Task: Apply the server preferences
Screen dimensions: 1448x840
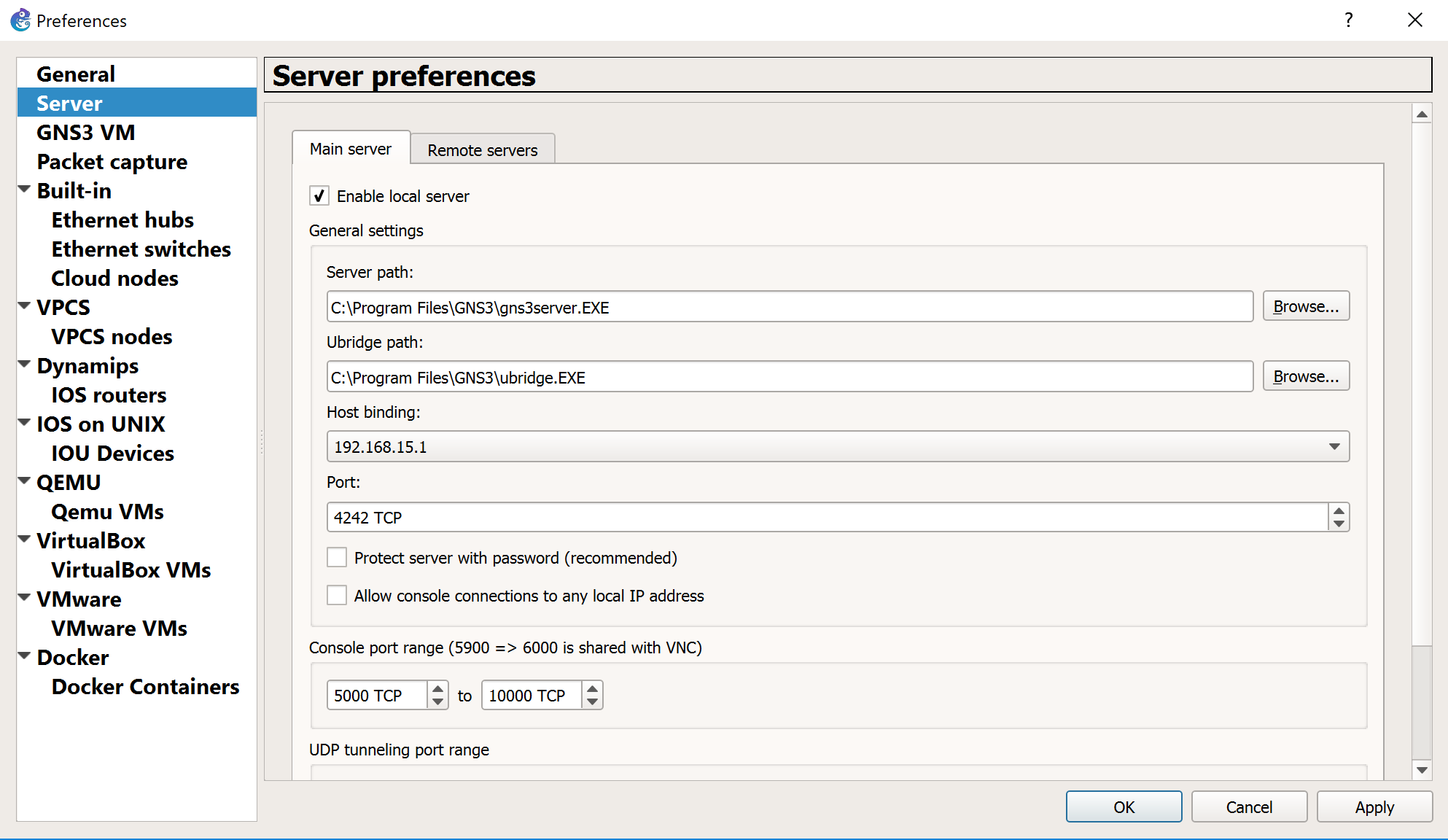Action: click(1374, 806)
